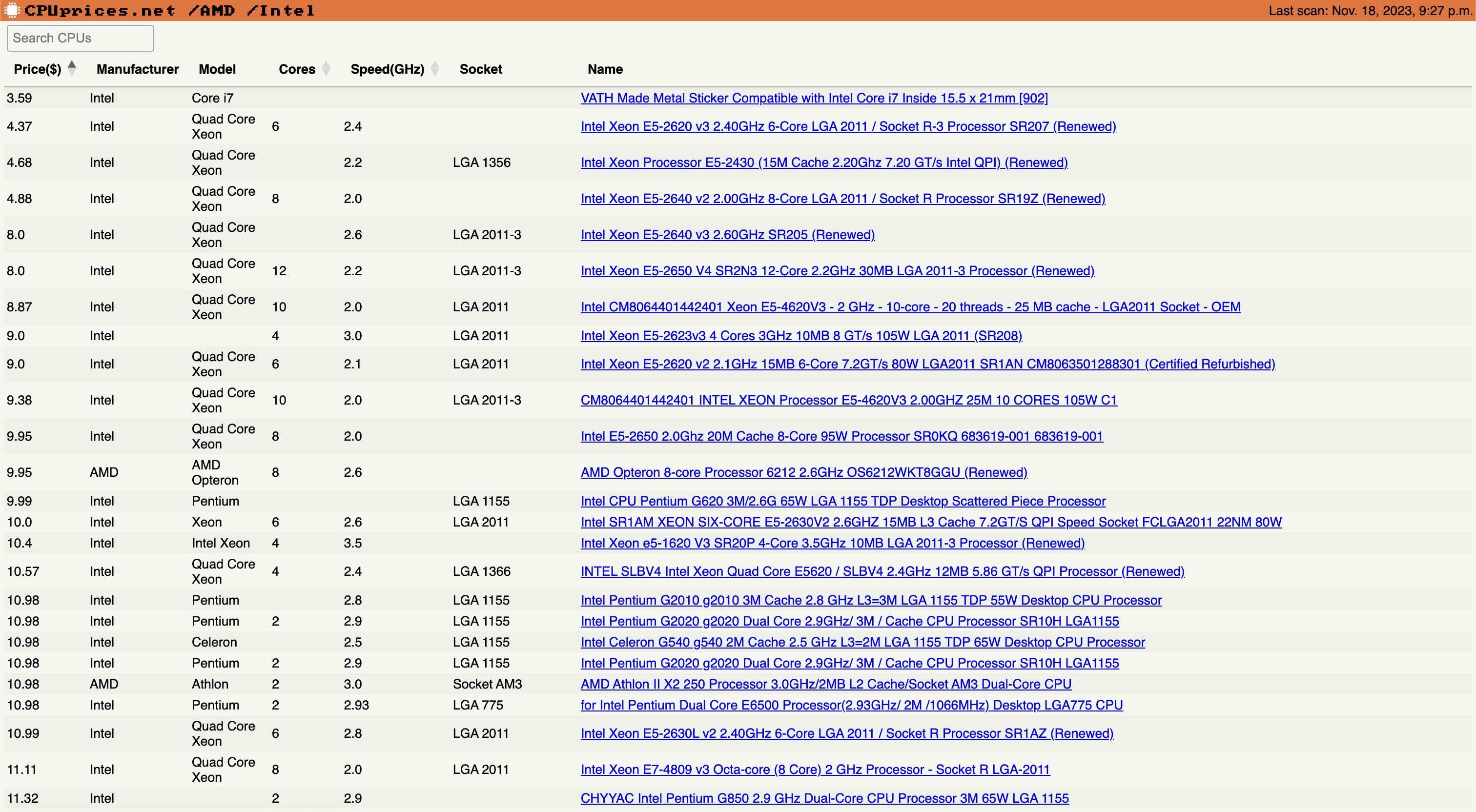Sort by Cores using its arrow icon
The image size is (1476, 812).
click(x=326, y=68)
